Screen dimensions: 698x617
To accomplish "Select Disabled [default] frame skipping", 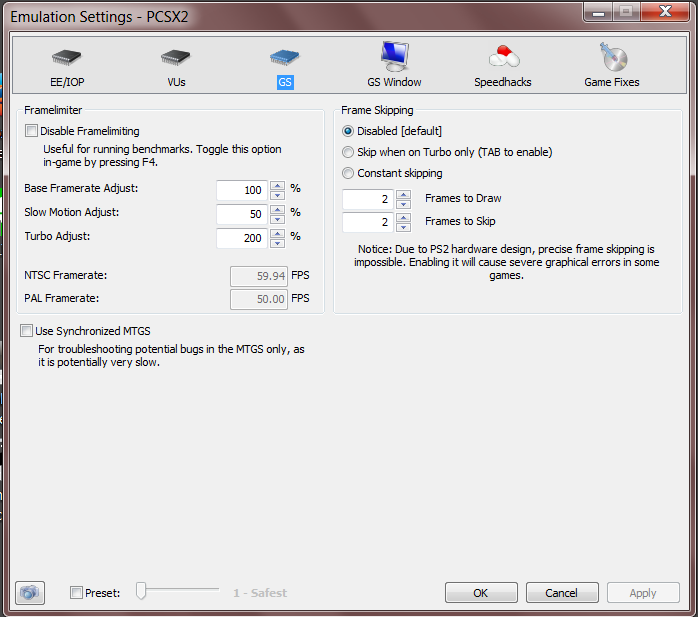I will pyautogui.click(x=348, y=131).
